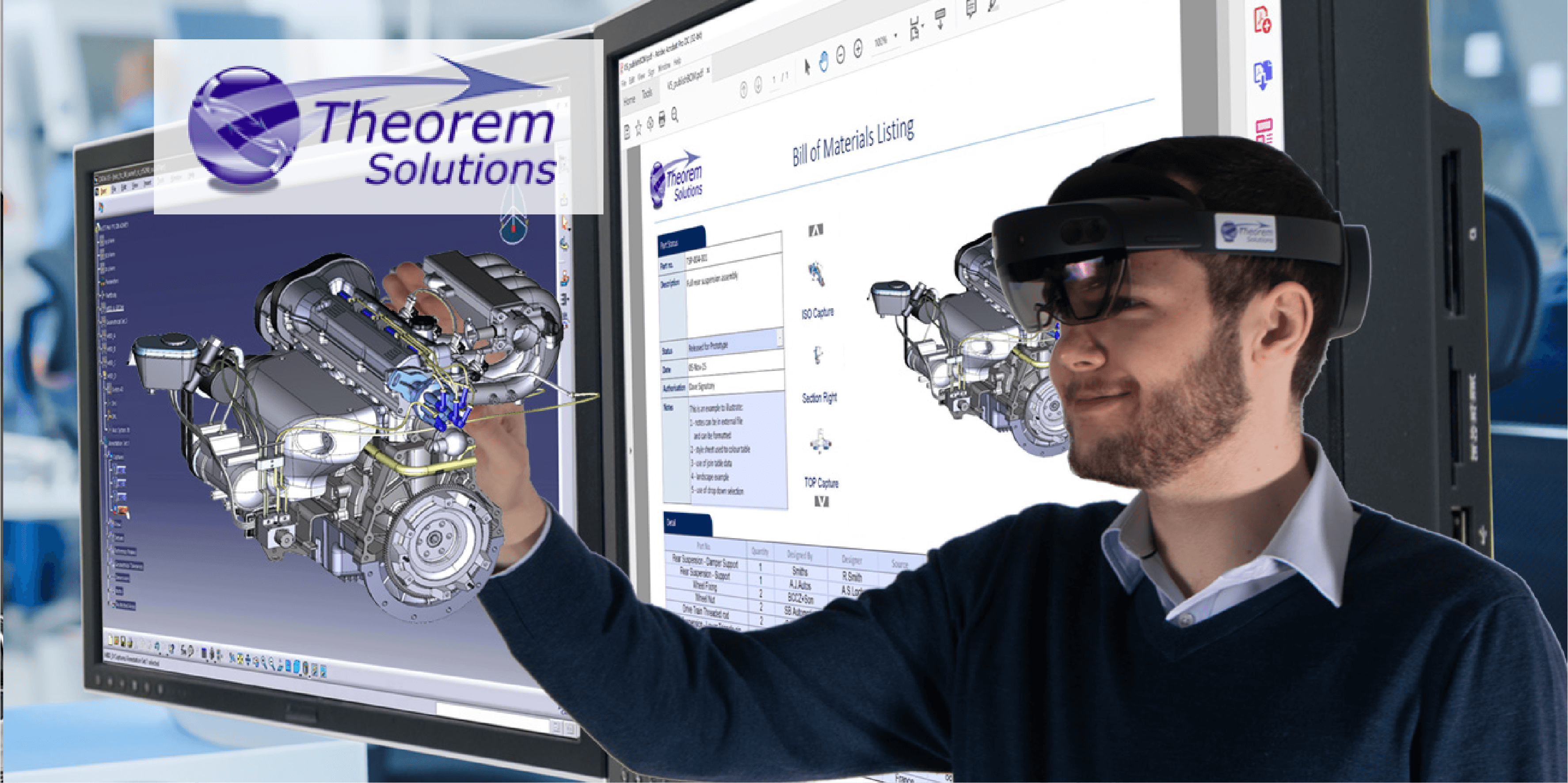Image resolution: width=1568 pixels, height=783 pixels.
Task: Click the Save icon in CATIA bottom toolbar
Action: pos(124,642)
